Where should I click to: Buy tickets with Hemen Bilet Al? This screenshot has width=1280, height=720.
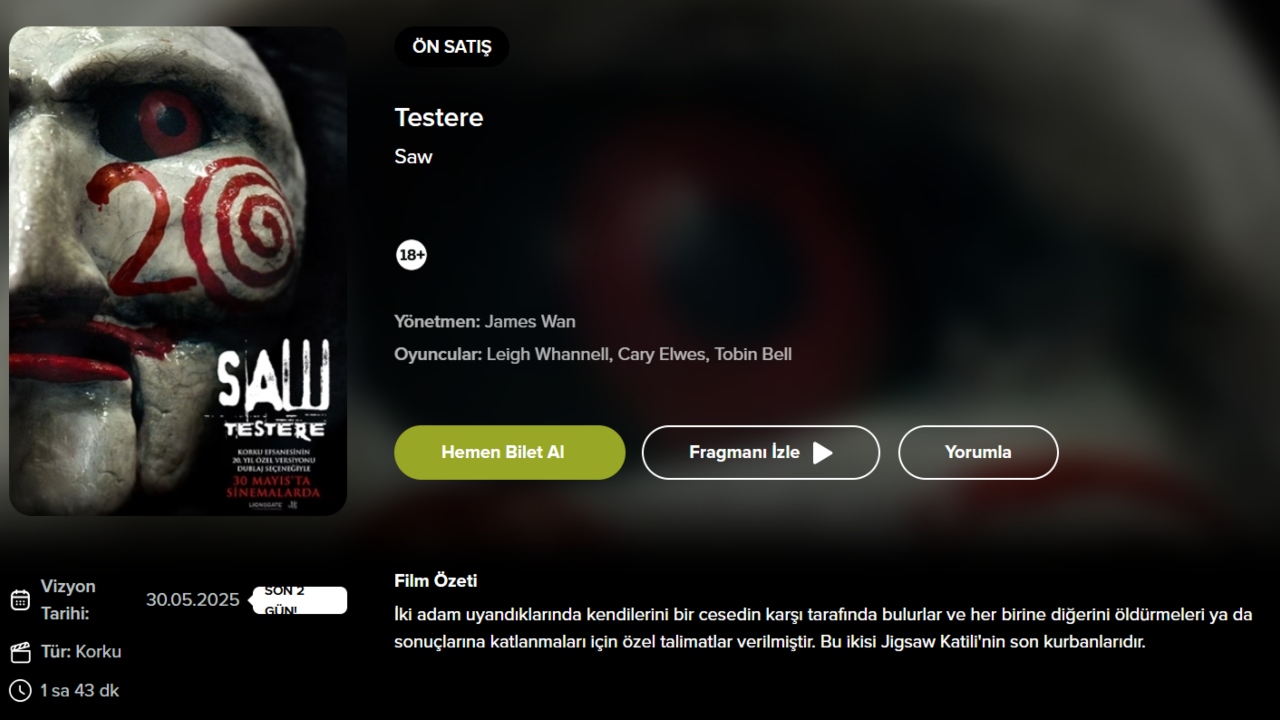click(x=510, y=452)
